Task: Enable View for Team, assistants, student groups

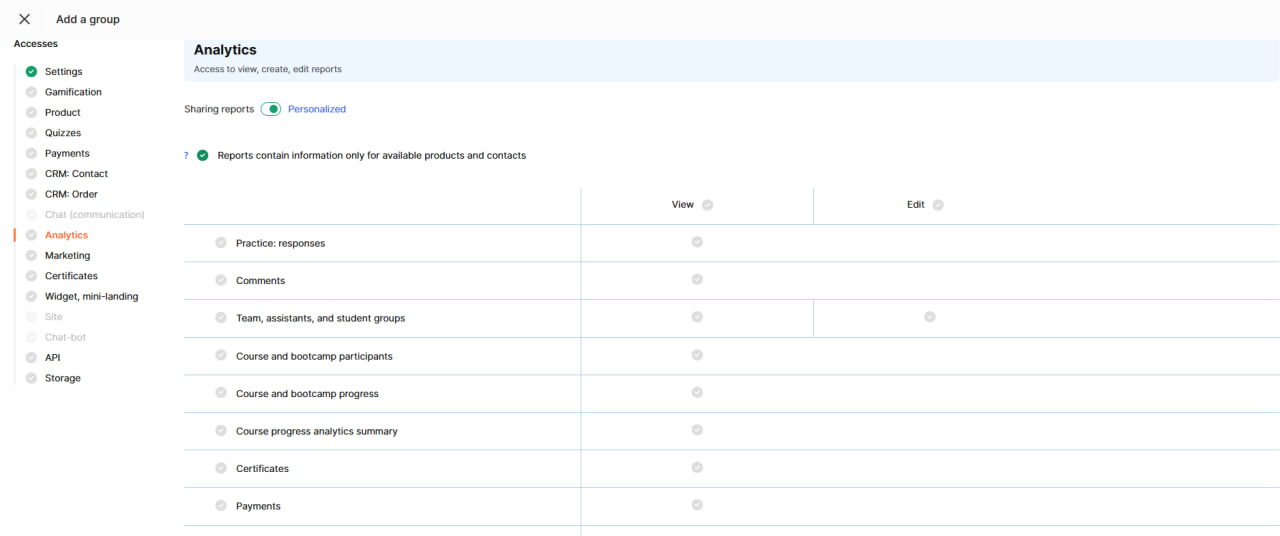Action: 697,317
